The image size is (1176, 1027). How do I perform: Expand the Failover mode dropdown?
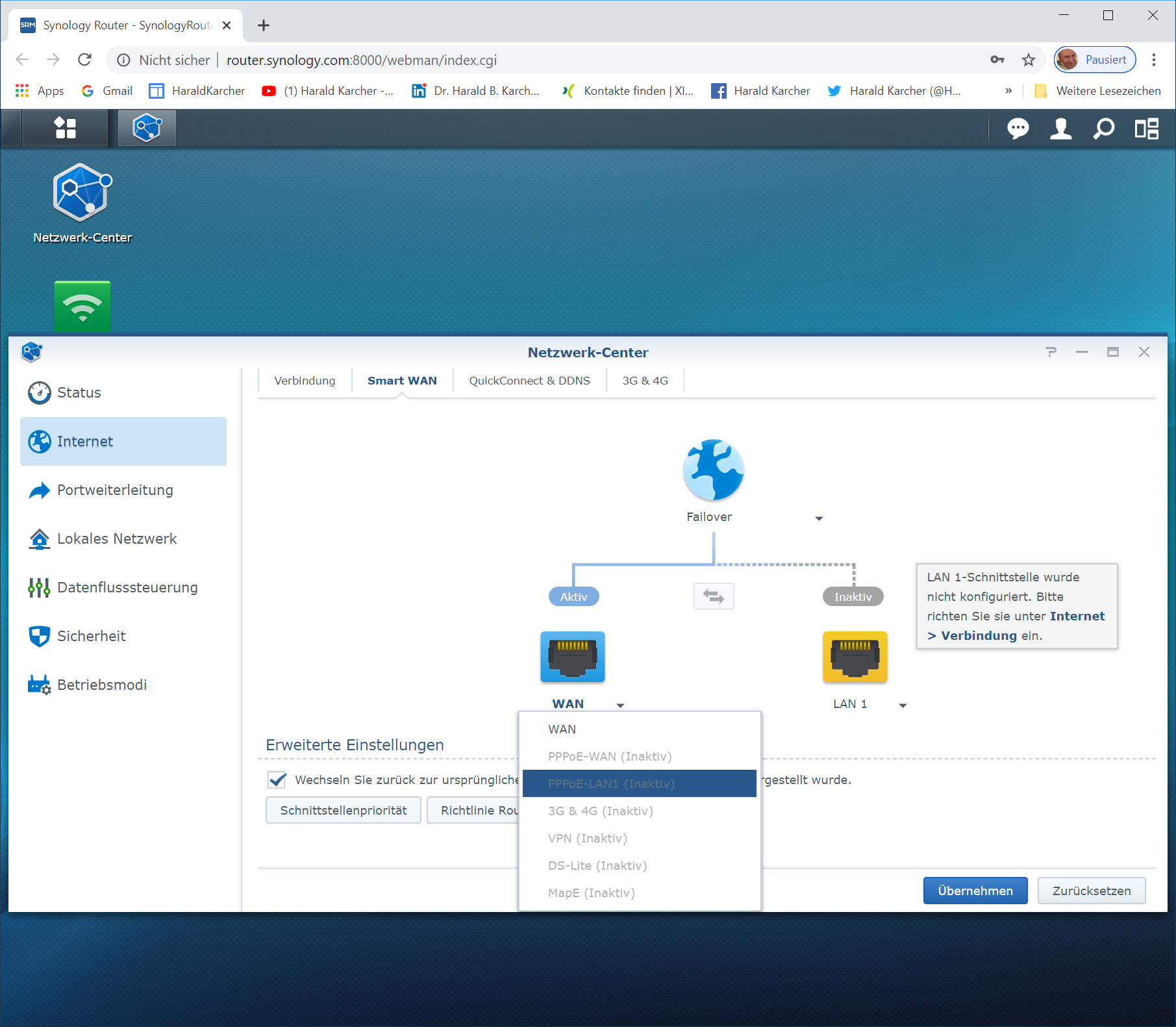tap(819, 518)
